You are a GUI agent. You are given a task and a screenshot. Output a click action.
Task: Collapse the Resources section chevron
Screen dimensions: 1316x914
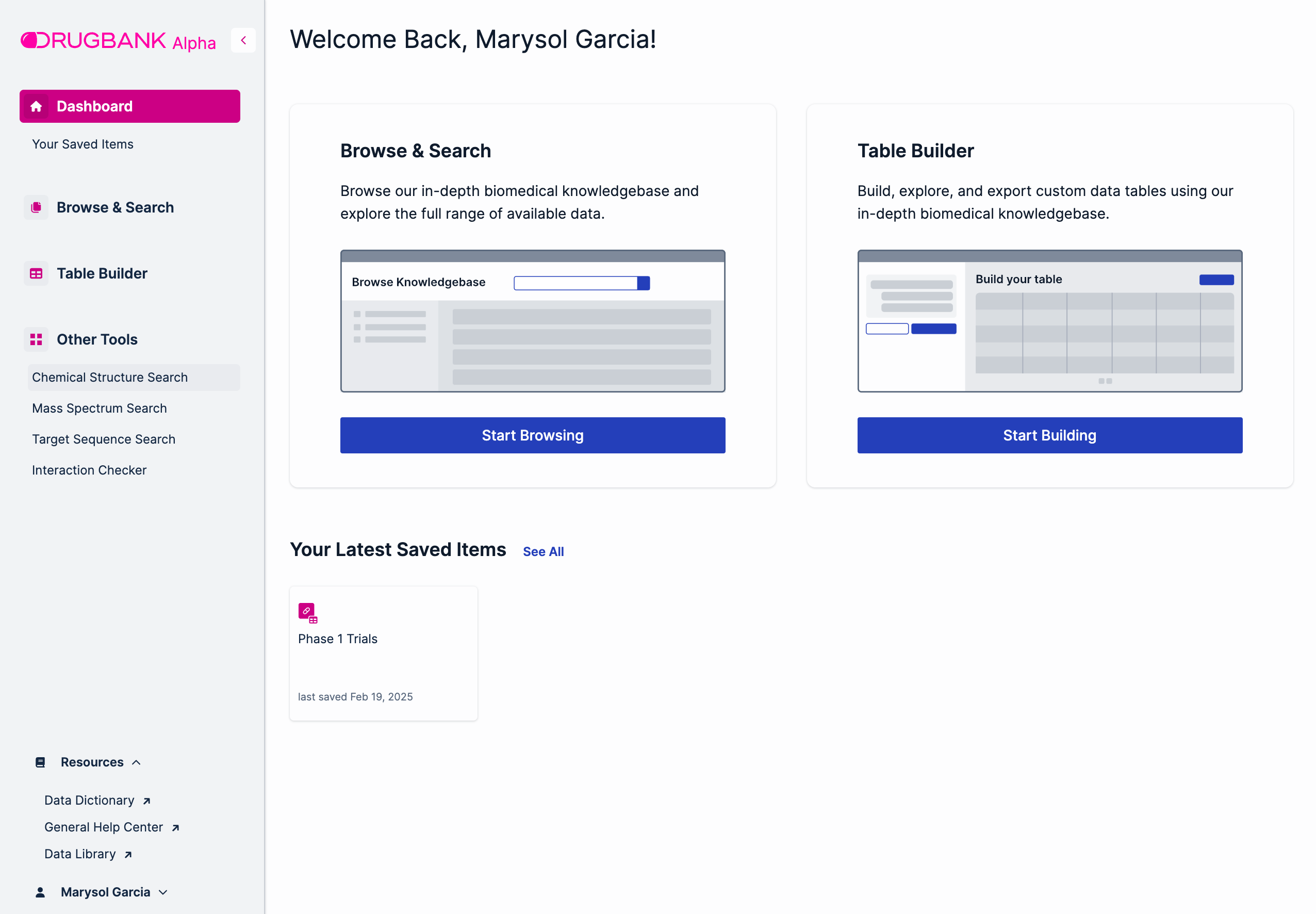pos(136,762)
